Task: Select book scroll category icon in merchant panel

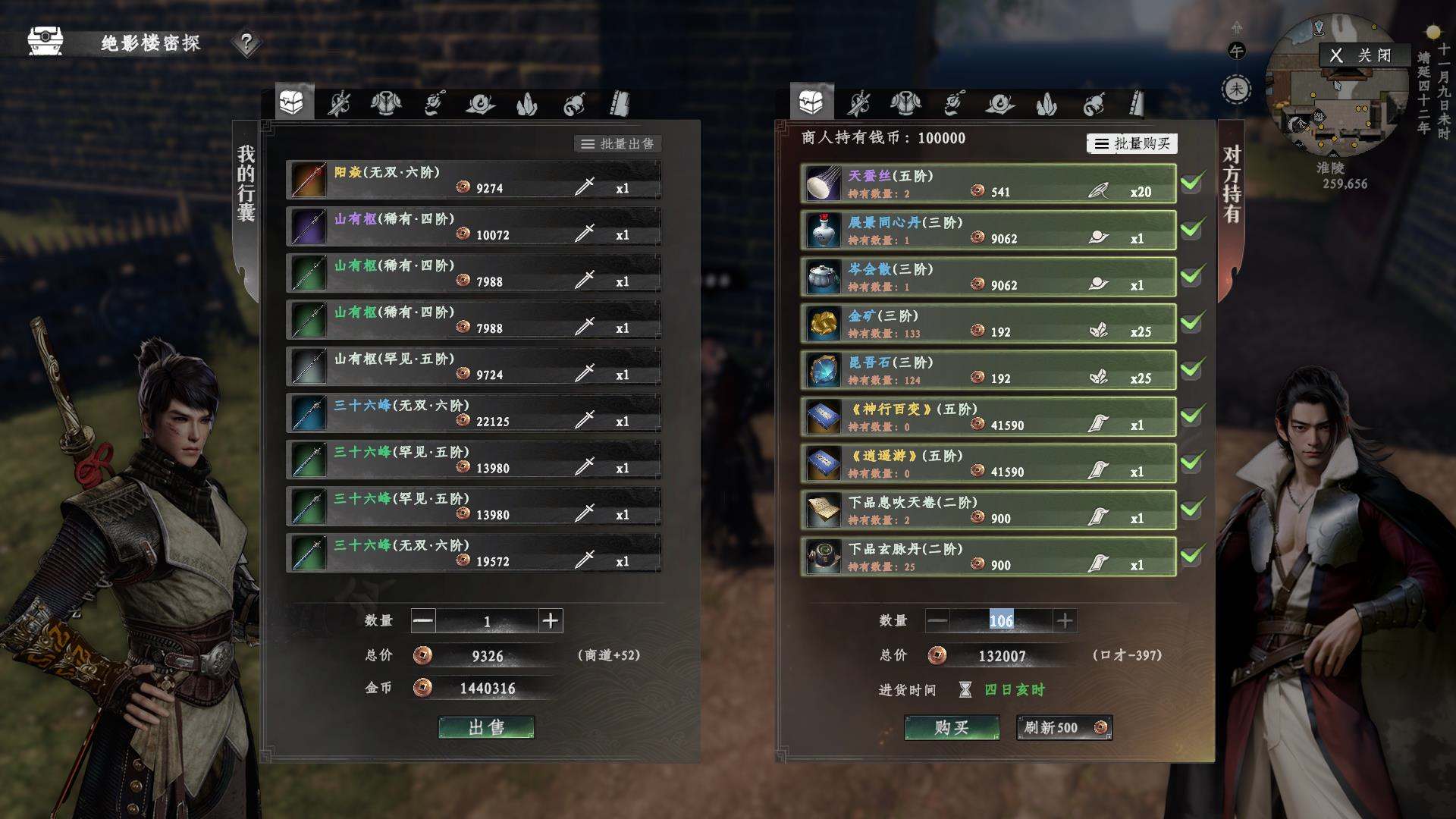Action: (x=1137, y=103)
